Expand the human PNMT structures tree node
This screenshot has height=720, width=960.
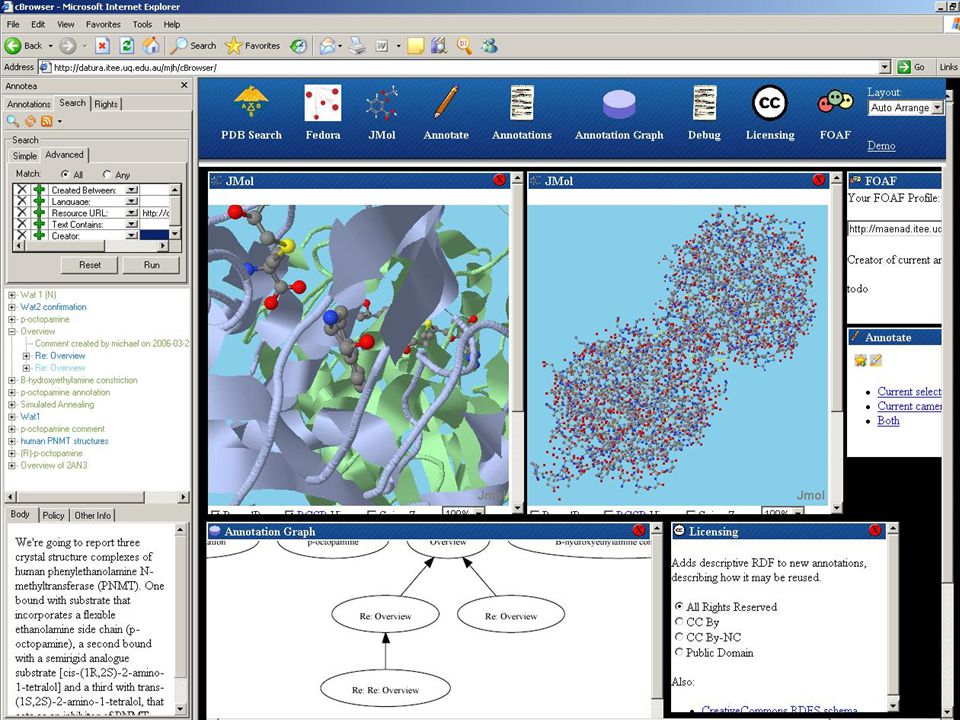12,441
